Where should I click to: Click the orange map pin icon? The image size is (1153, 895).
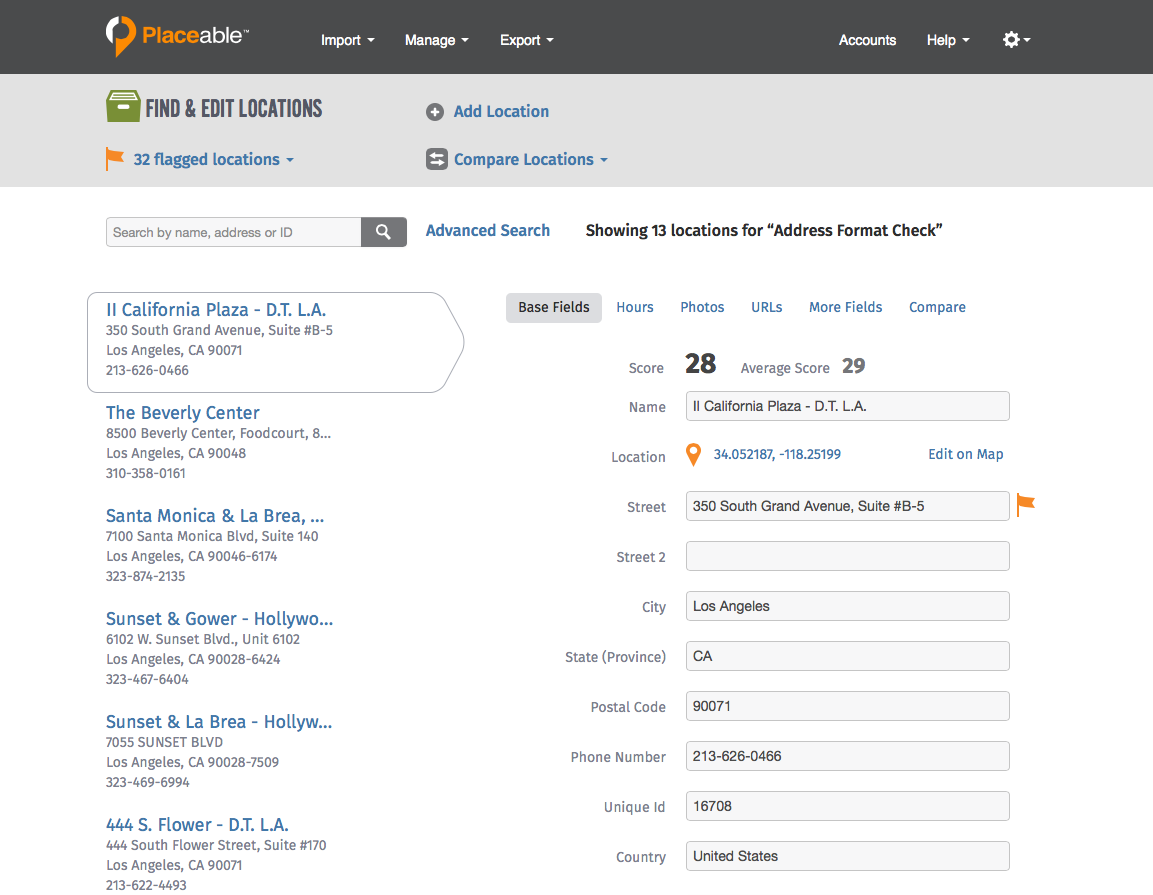click(x=693, y=455)
